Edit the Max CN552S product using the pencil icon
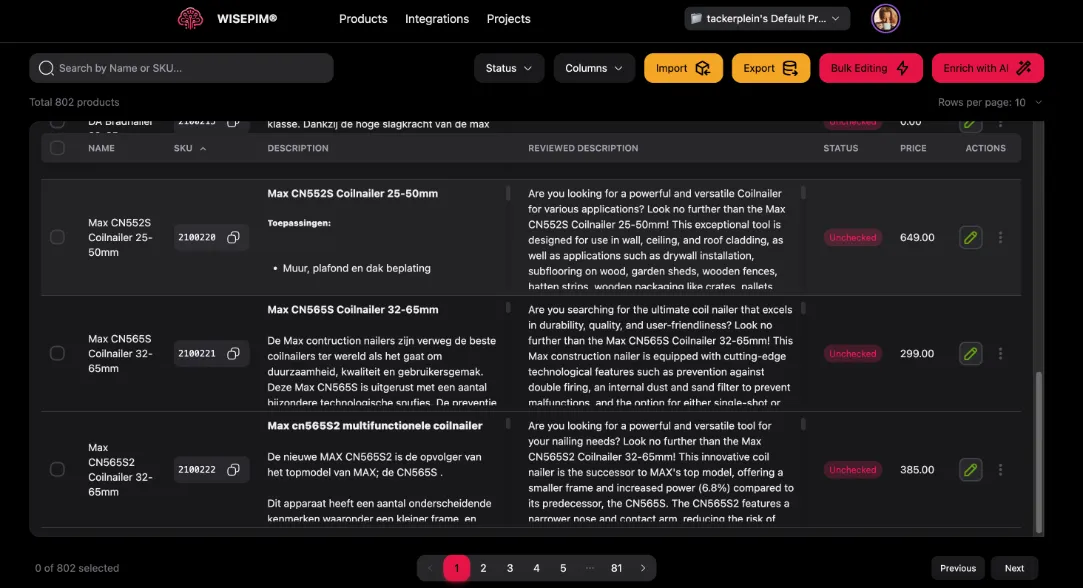Screen dimensions: 1083x588 (x=969, y=237)
